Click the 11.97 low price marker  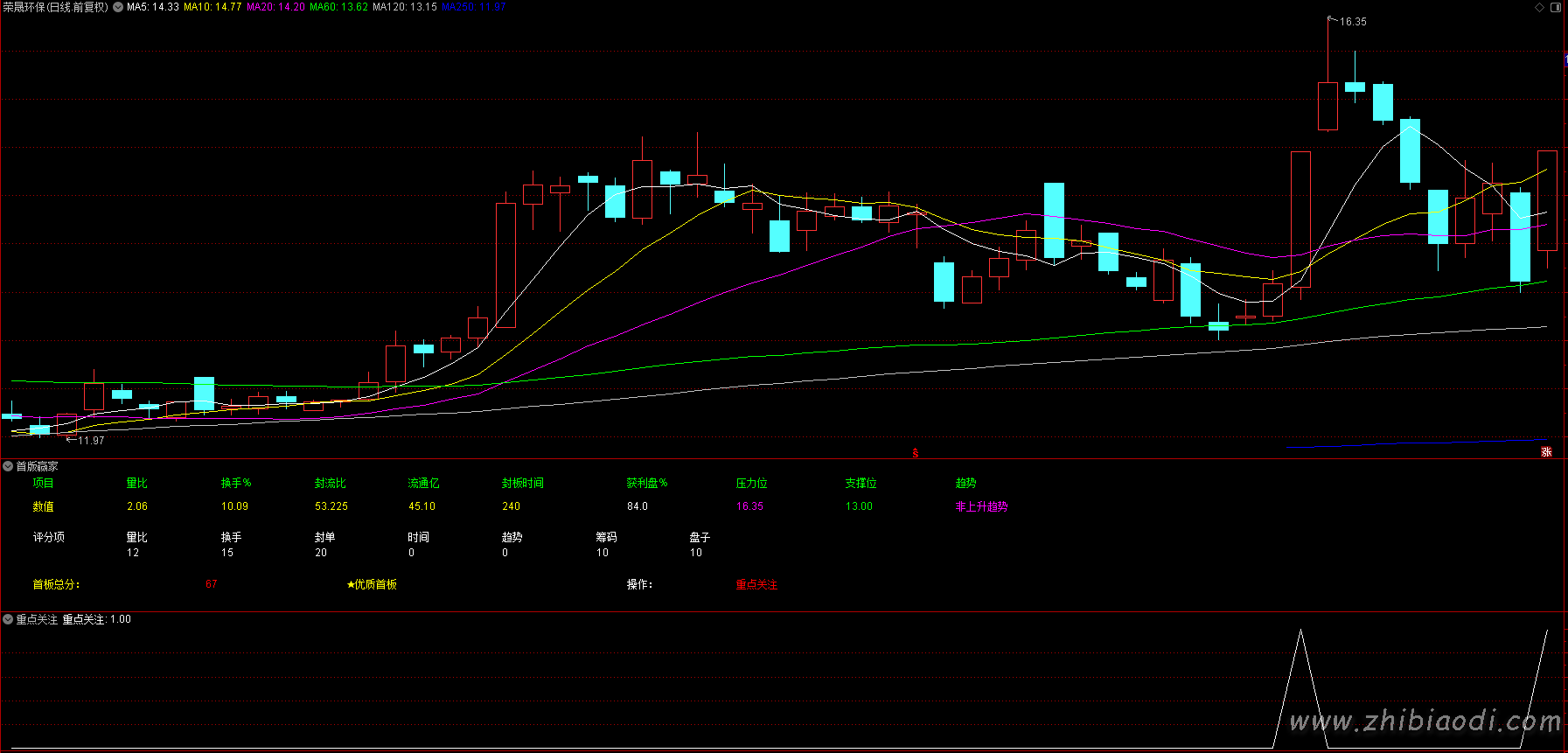pyautogui.click(x=90, y=440)
